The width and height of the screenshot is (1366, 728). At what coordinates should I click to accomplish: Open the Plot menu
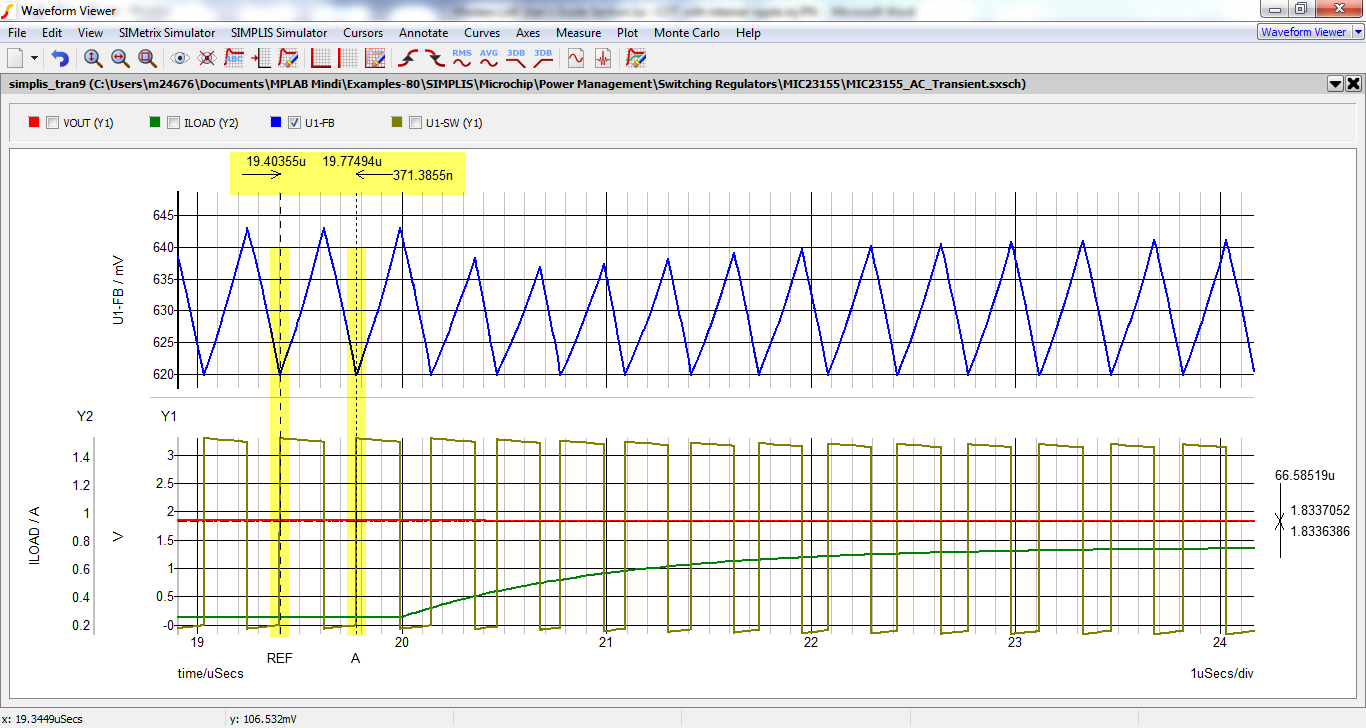tap(628, 33)
